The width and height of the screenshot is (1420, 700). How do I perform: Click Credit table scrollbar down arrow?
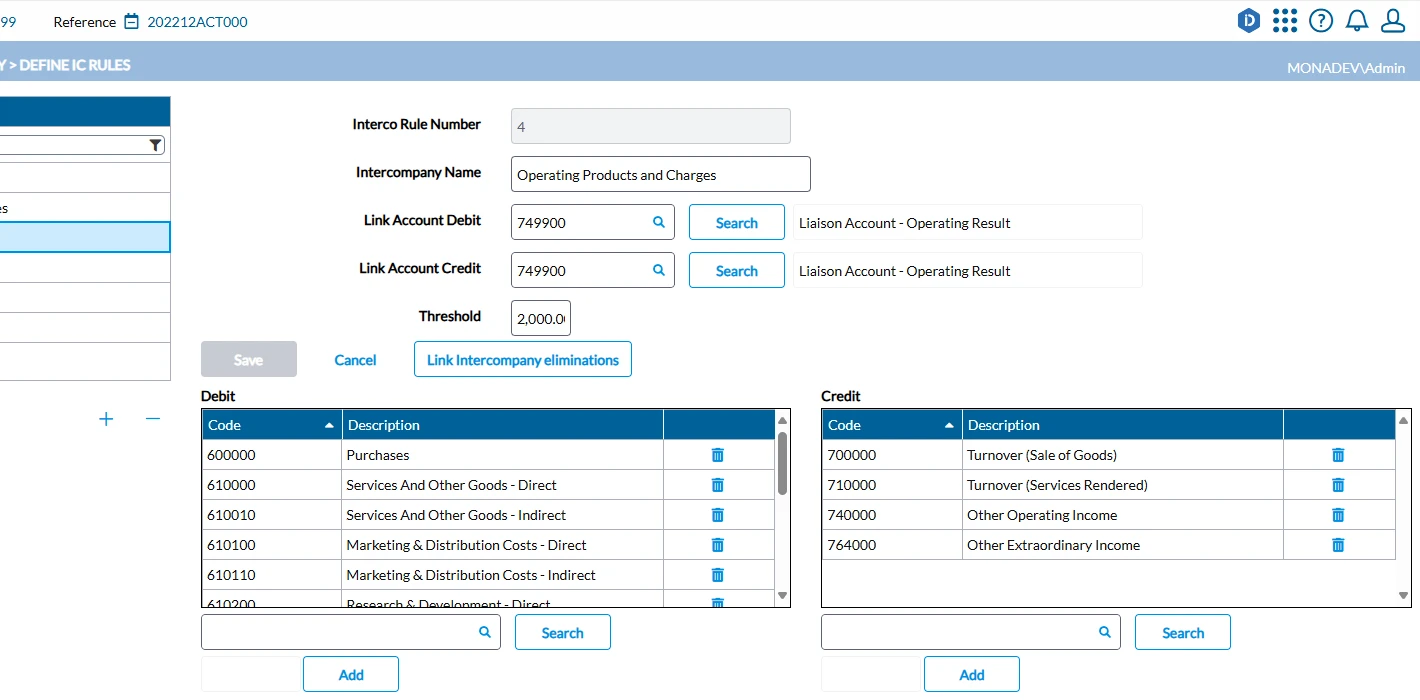[x=1404, y=596]
